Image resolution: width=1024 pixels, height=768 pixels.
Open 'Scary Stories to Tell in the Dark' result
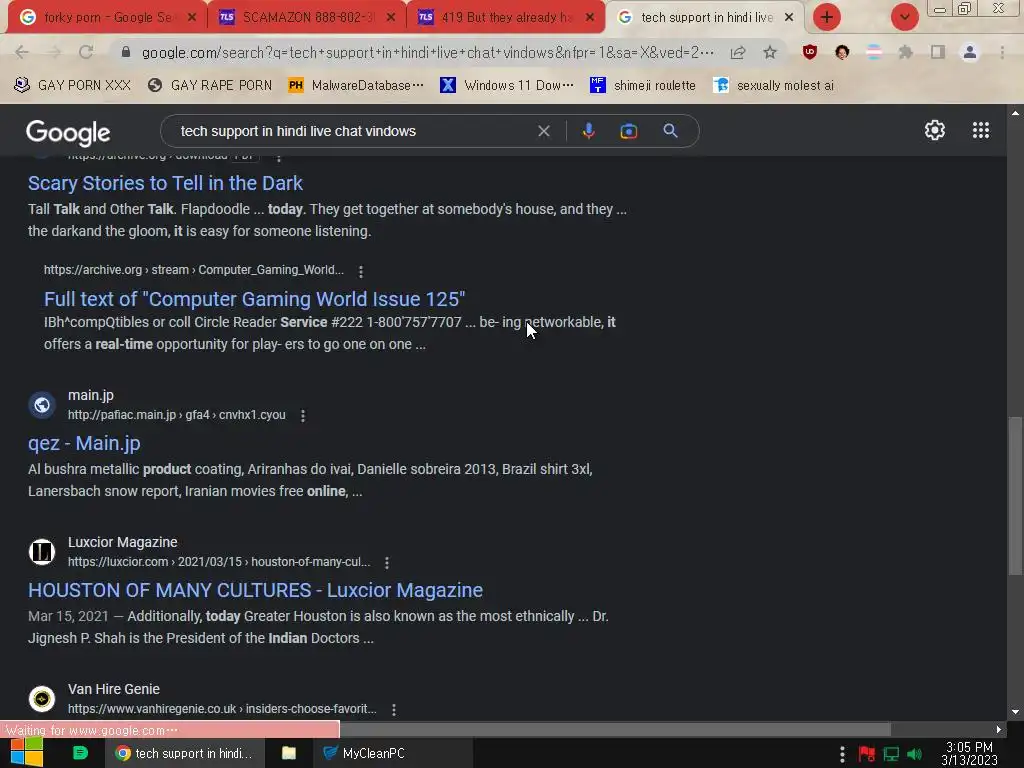click(165, 183)
